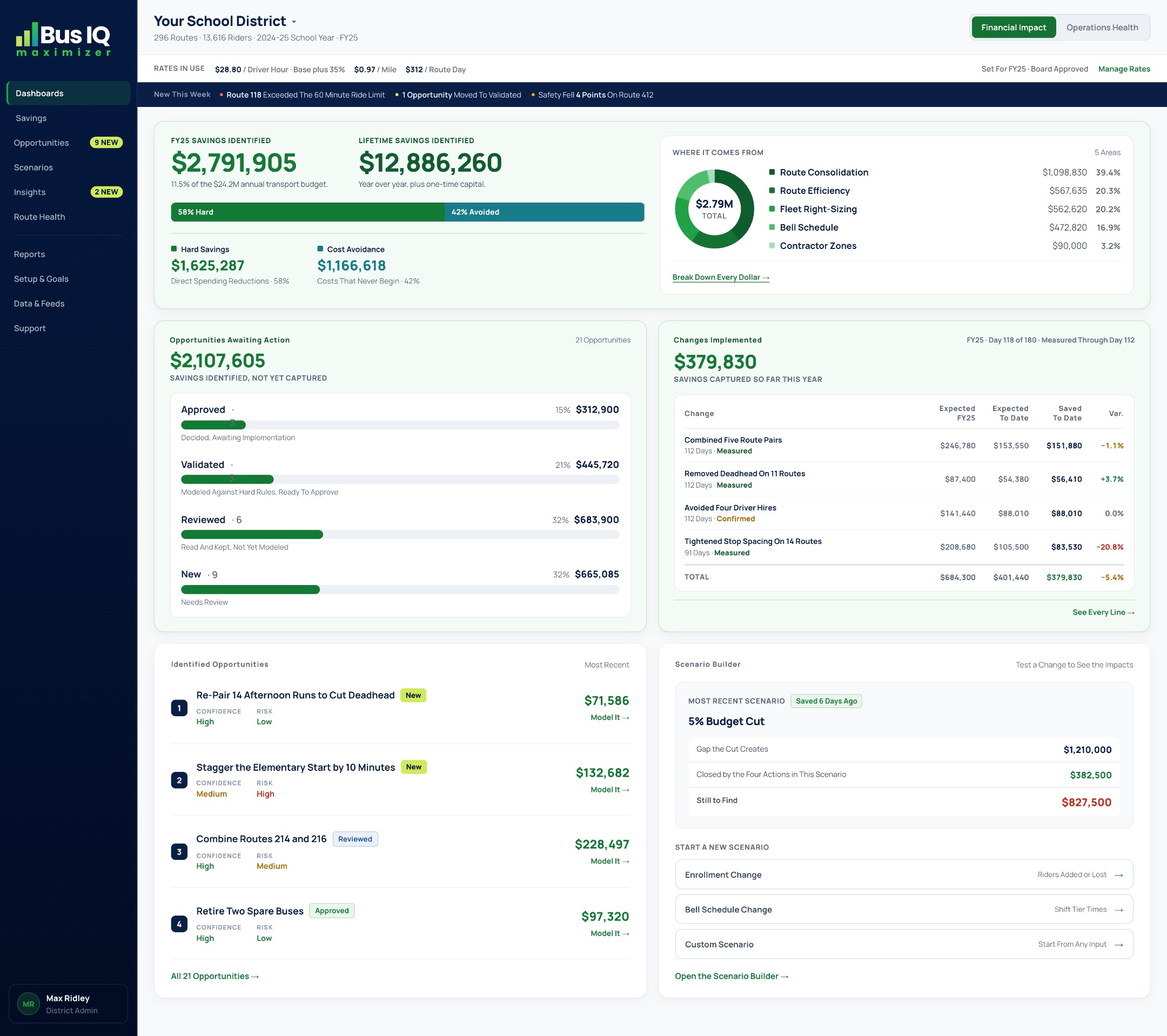
Task: Click Model It for Retire Two Spare Buses
Action: click(610, 933)
